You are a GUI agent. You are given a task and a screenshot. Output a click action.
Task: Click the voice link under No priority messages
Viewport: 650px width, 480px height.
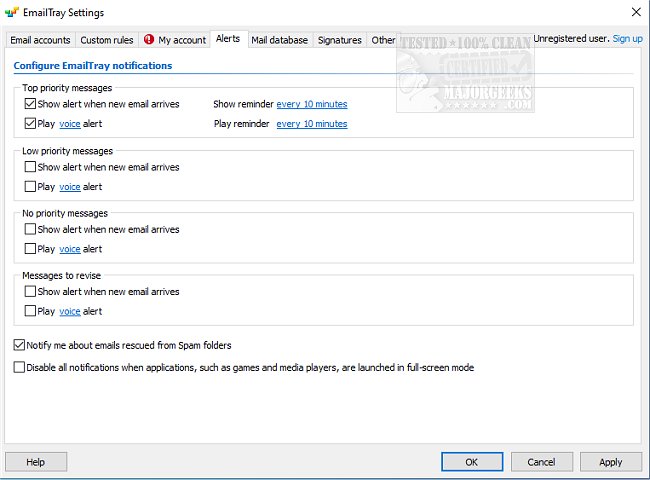pyautogui.click(x=70, y=249)
